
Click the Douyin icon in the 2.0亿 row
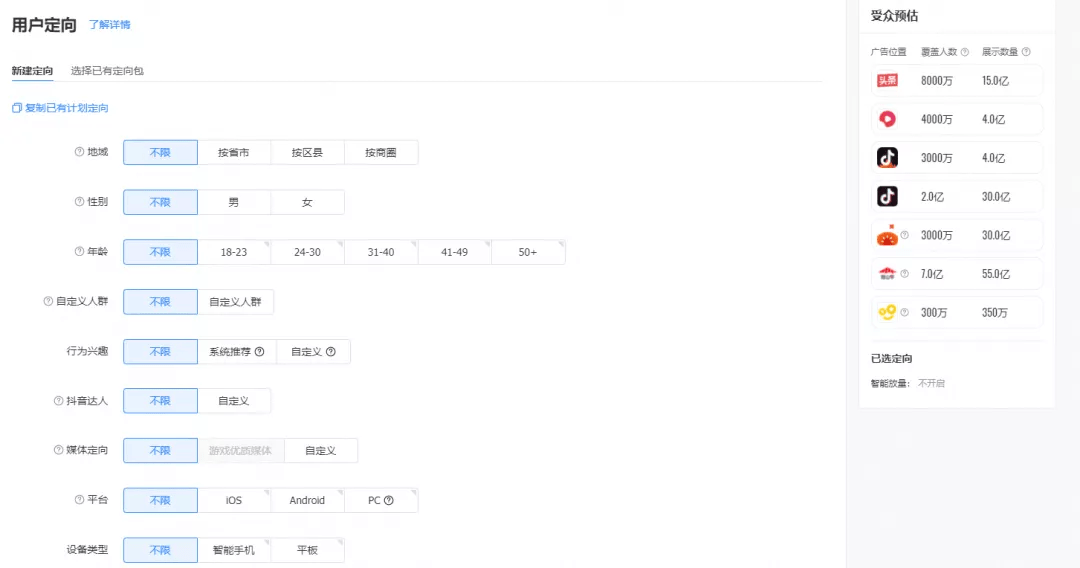[x=887, y=196]
